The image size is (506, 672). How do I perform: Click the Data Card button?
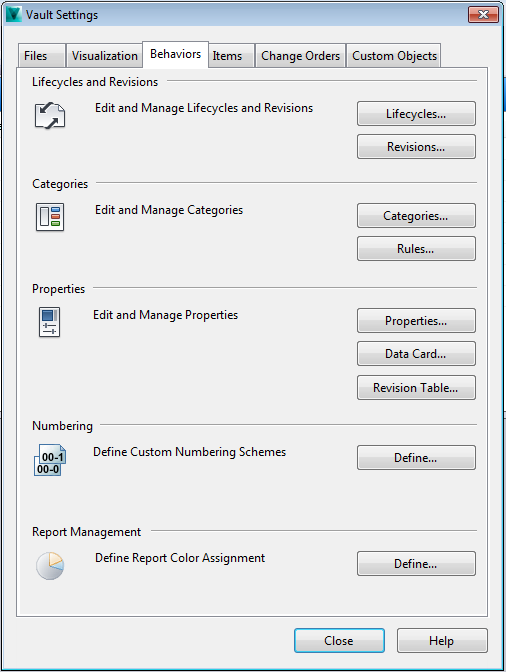pyautogui.click(x=416, y=354)
